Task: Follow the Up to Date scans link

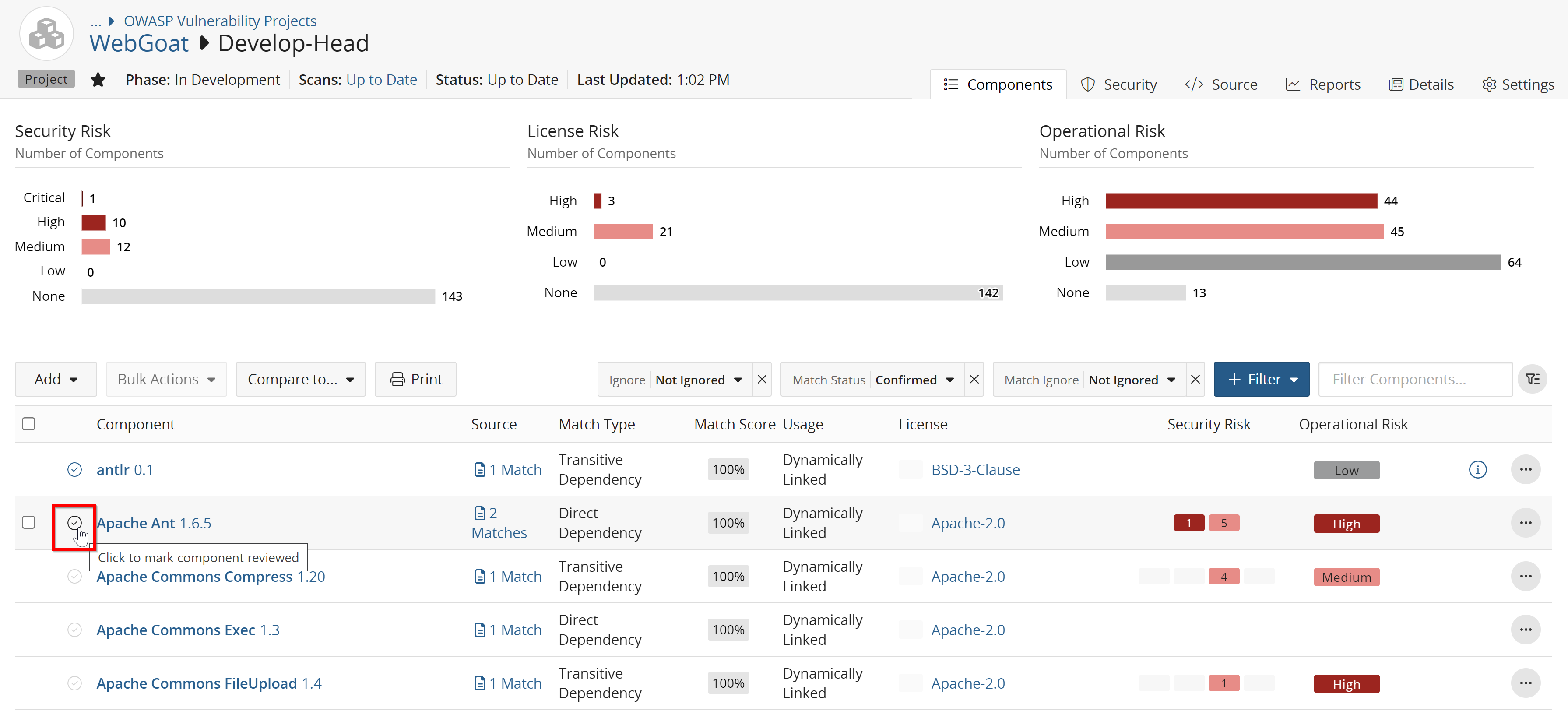Action: click(x=382, y=80)
